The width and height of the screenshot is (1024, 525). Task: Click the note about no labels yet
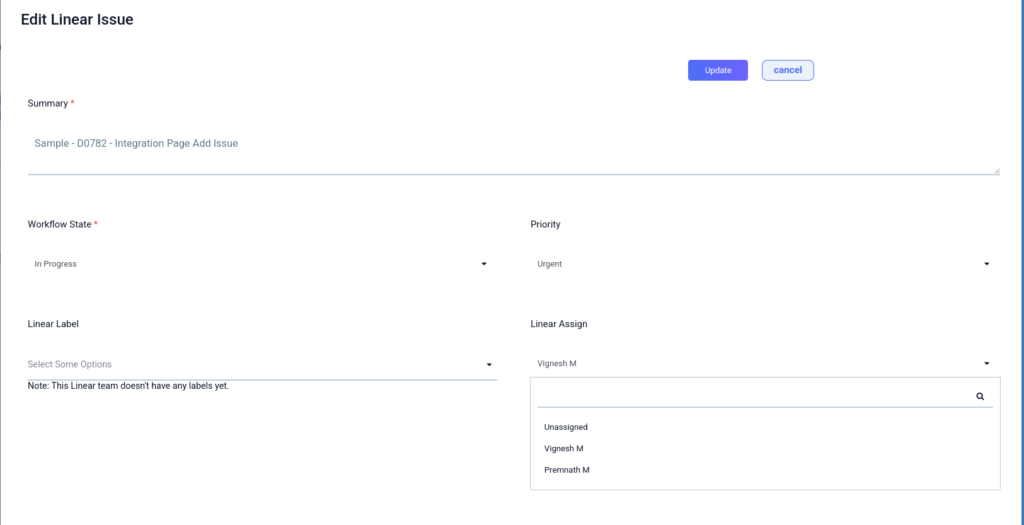click(x=128, y=386)
